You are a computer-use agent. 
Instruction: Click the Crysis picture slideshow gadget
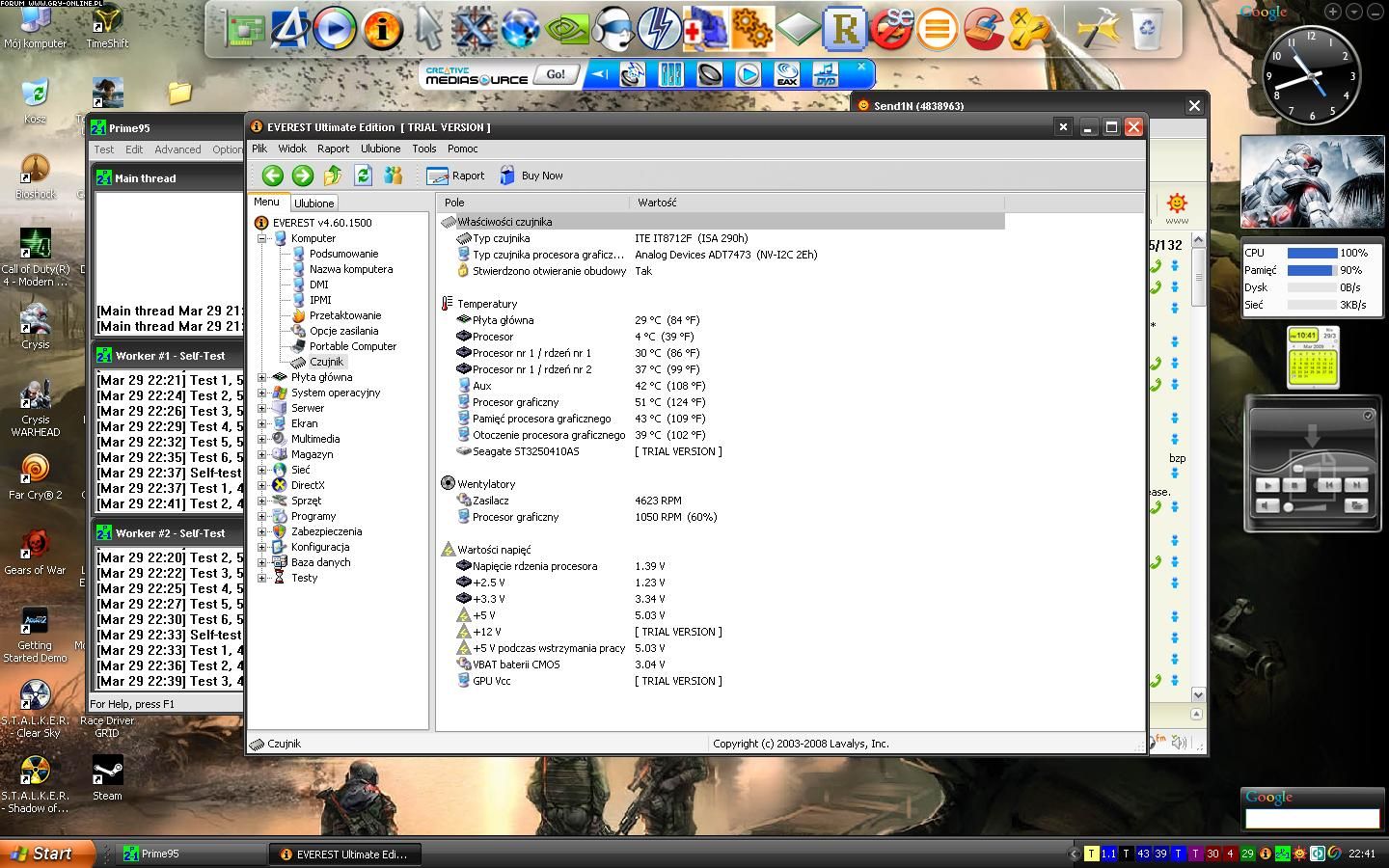(x=1311, y=182)
